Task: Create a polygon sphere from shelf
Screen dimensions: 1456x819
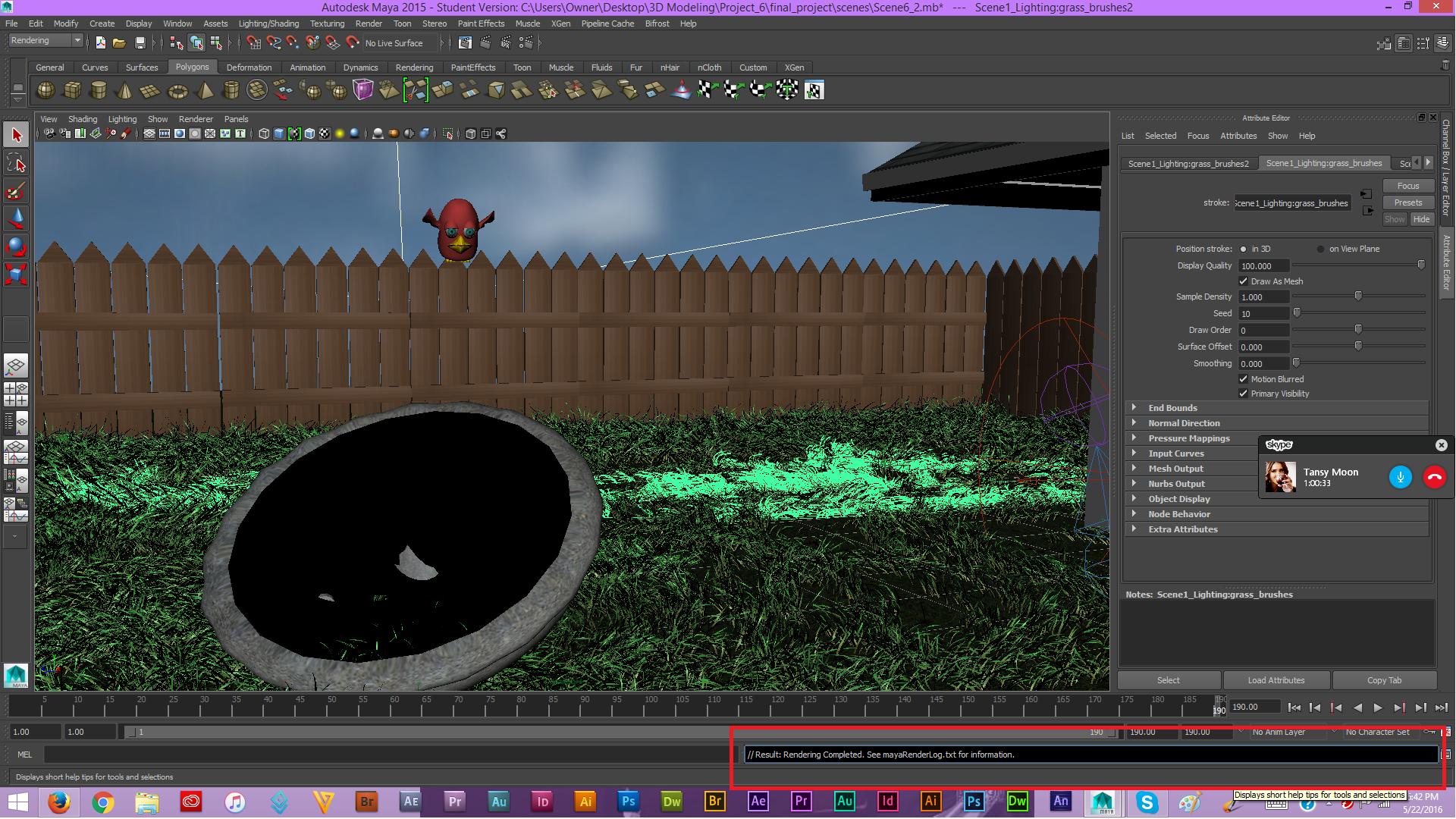Action: click(46, 91)
